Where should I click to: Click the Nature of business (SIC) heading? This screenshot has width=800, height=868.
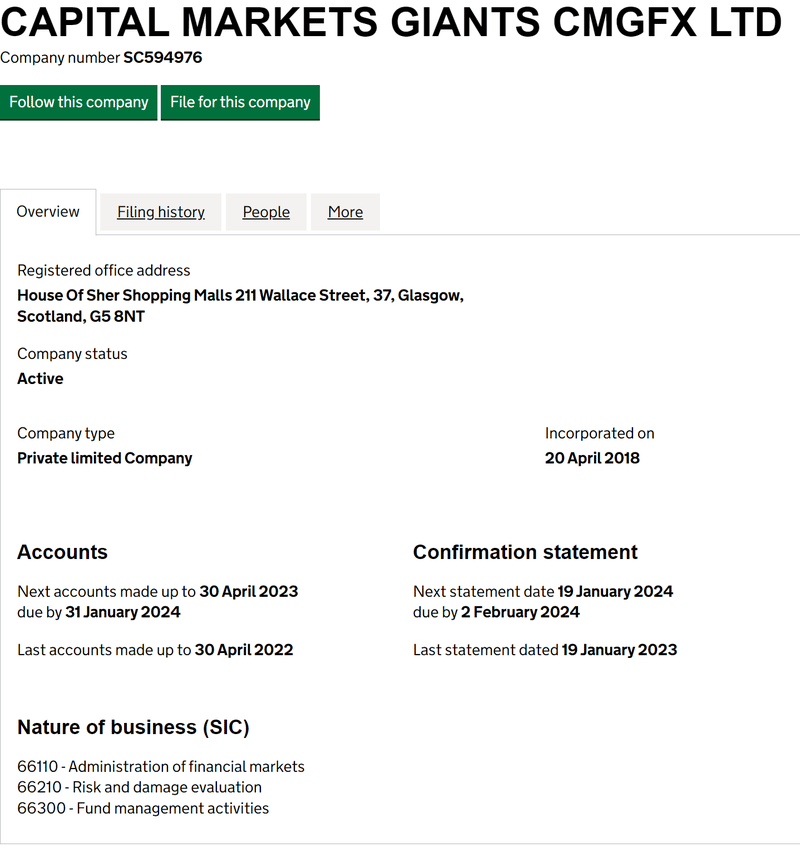(134, 727)
